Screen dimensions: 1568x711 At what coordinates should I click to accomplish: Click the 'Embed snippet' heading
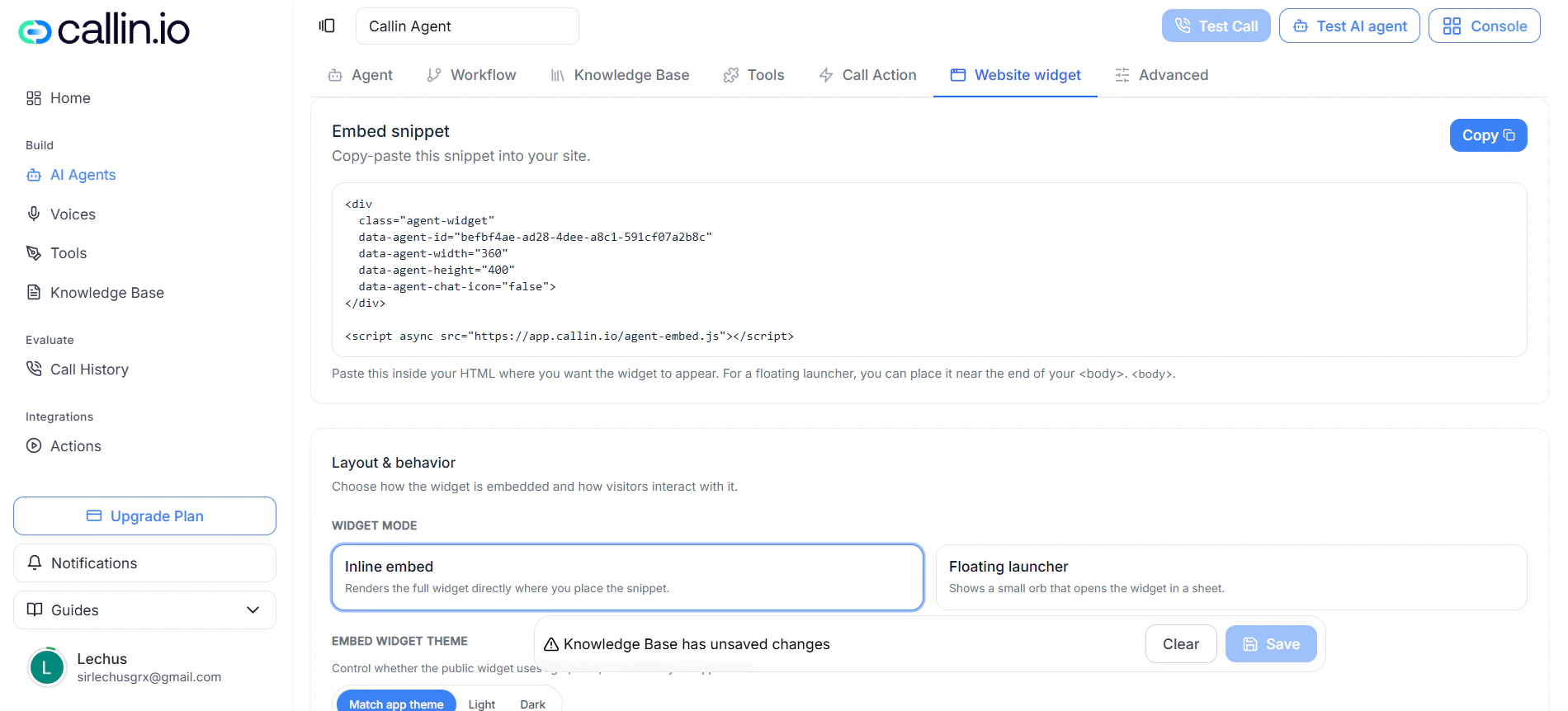[390, 131]
